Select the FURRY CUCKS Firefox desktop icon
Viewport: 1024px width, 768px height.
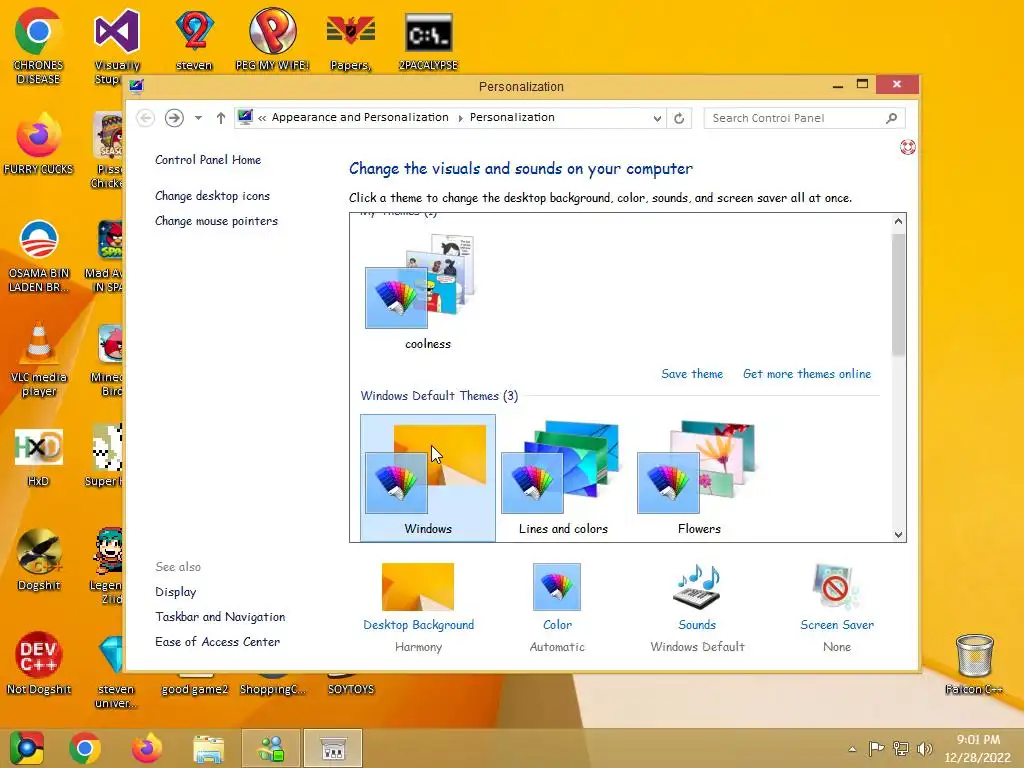pos(38,144)
